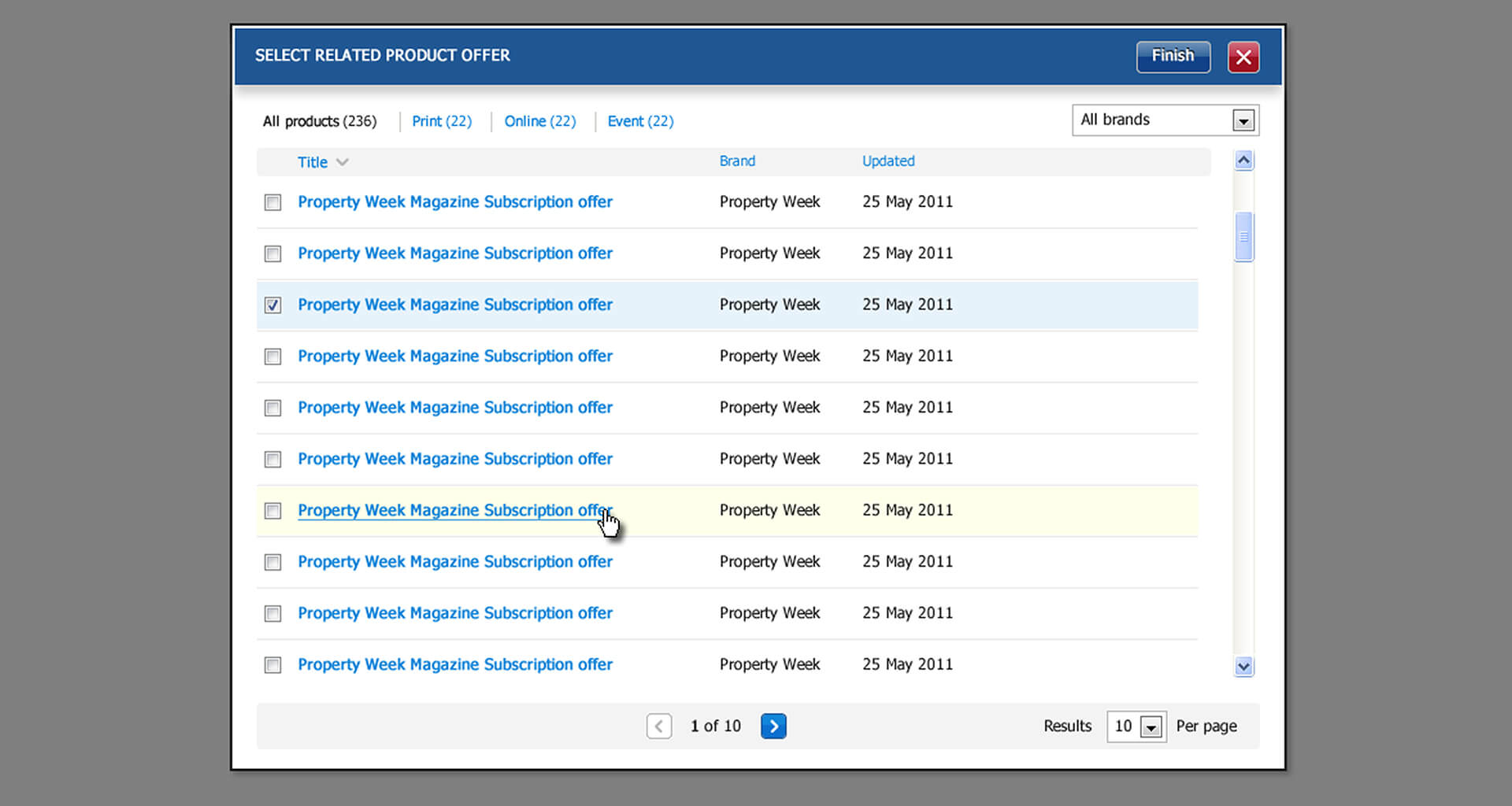The image size is (1512, 806).
Task: Select the last row's checkbox
Action: (272, 665)
